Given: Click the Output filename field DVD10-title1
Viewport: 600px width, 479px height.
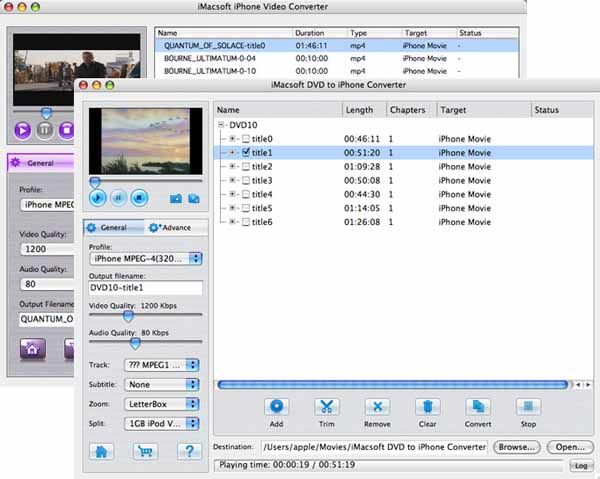Looking at the screenshot, I should coord(145,288).
